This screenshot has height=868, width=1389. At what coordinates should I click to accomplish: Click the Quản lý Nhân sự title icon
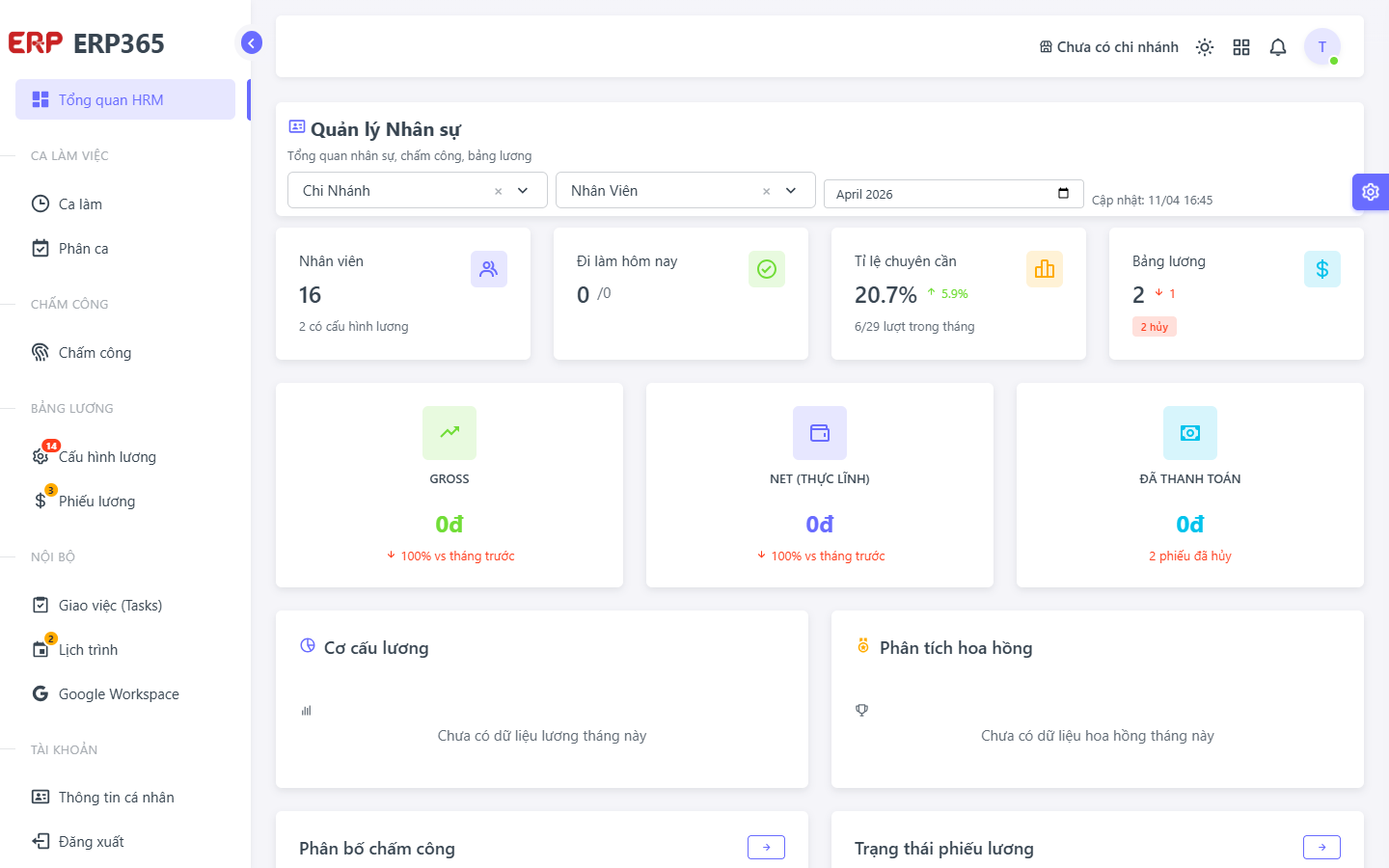click(x=297, y=126)
